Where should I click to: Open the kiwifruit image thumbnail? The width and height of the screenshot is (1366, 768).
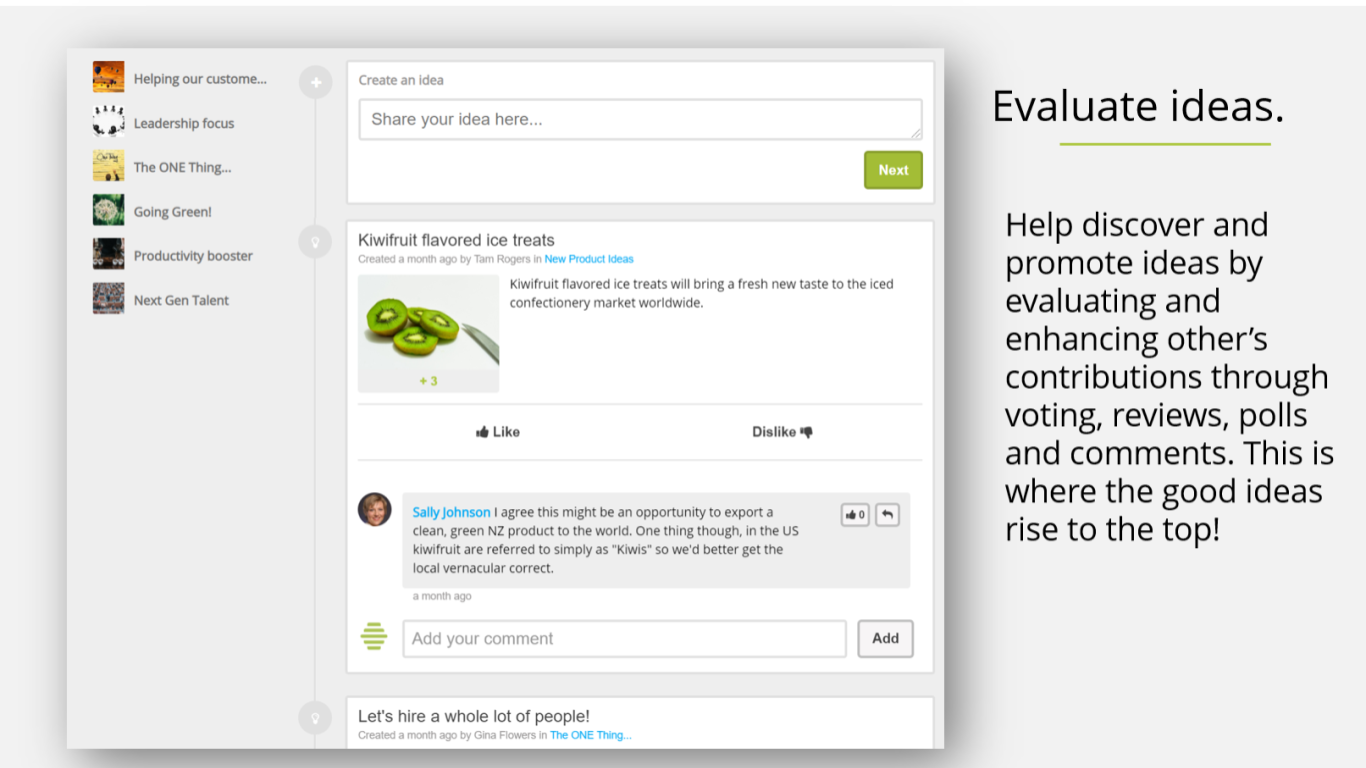(x=428, y=328)
